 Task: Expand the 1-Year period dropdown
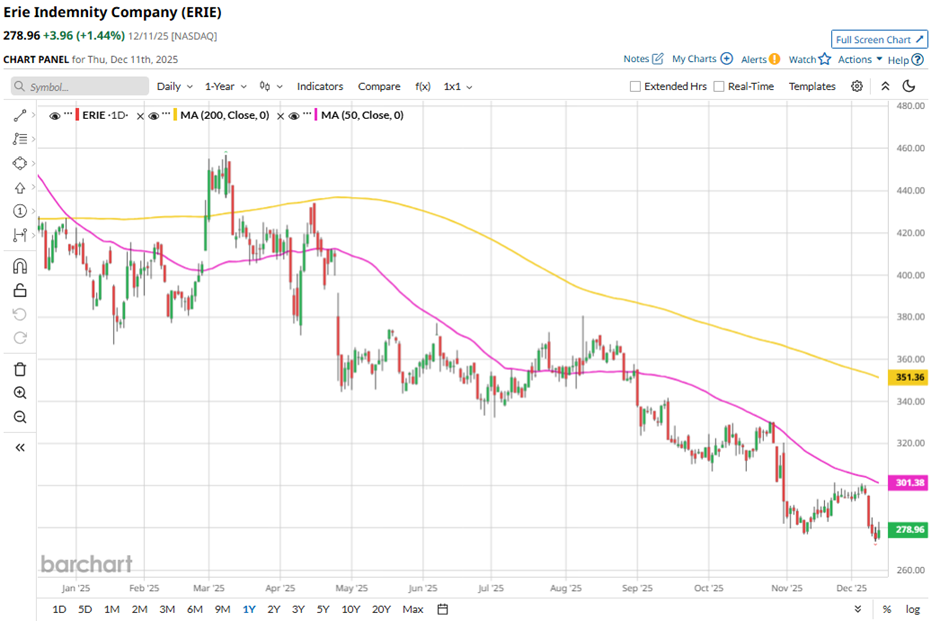(226, 87)
